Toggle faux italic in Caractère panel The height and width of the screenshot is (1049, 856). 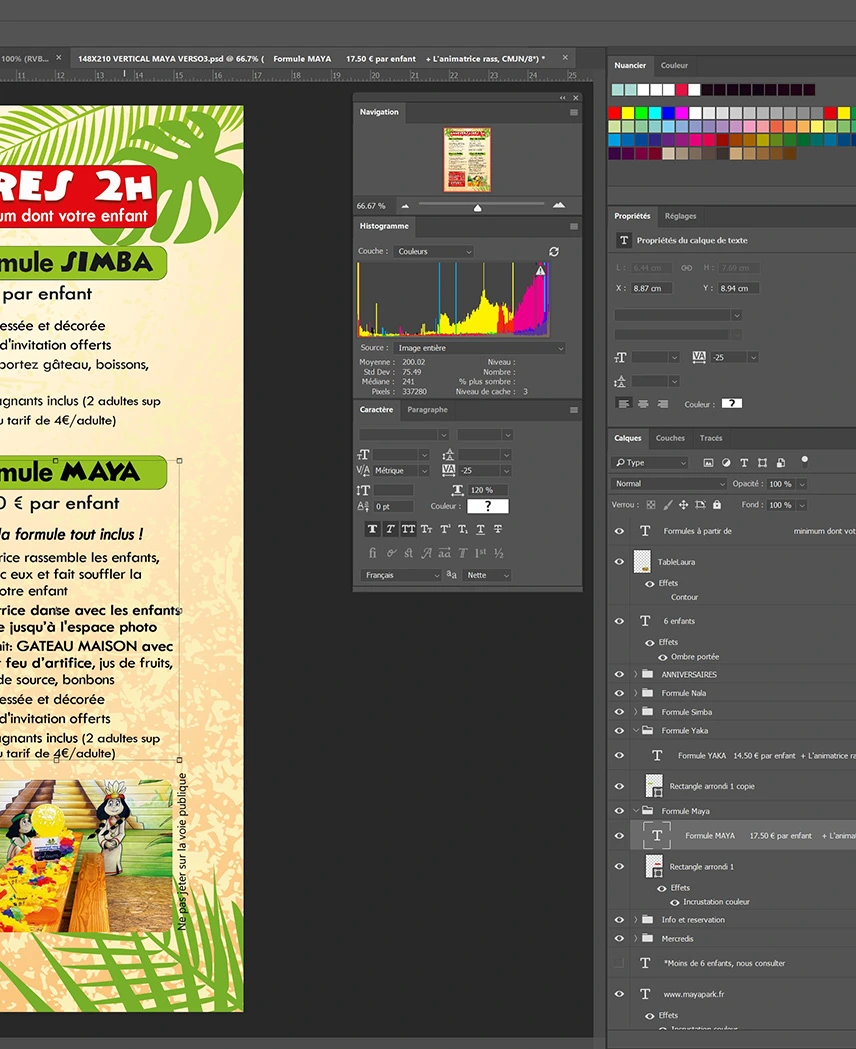coord(390,529)
